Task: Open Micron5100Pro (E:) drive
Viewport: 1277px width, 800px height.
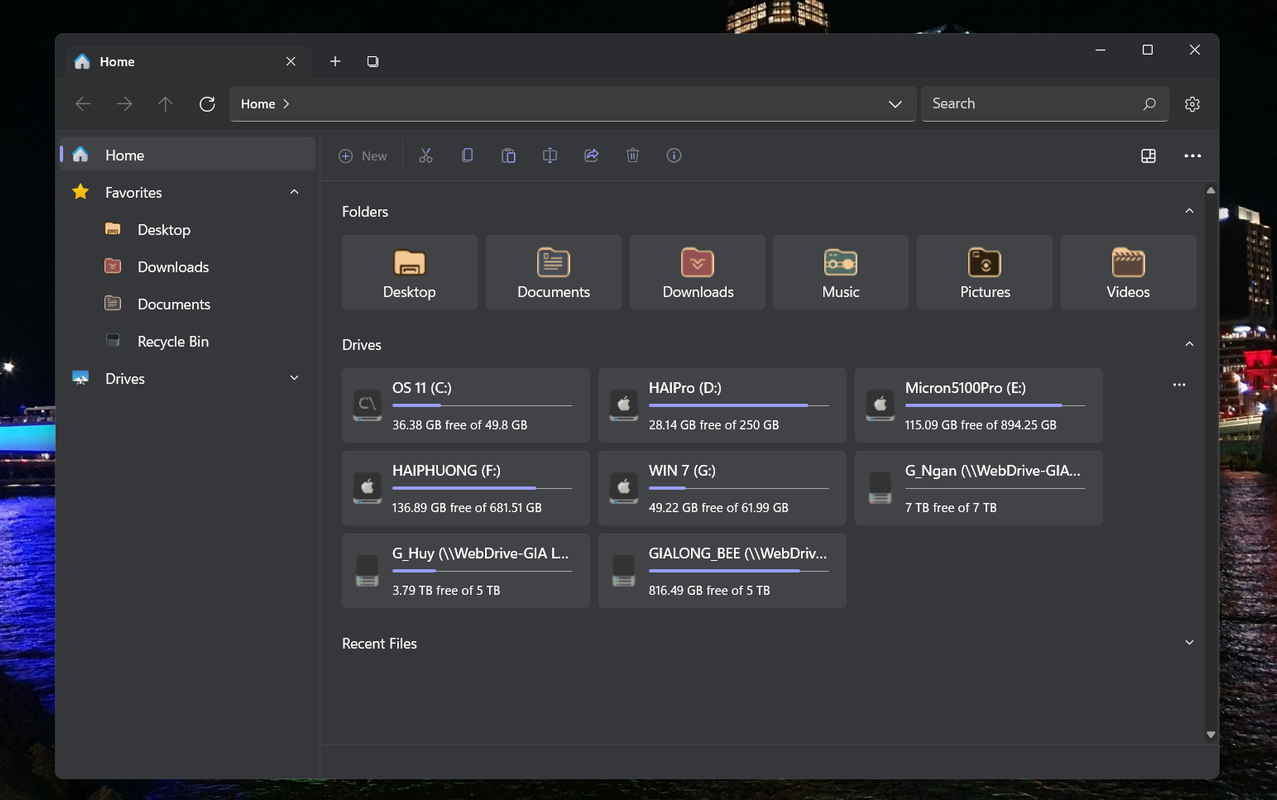Action: point(979,405)
